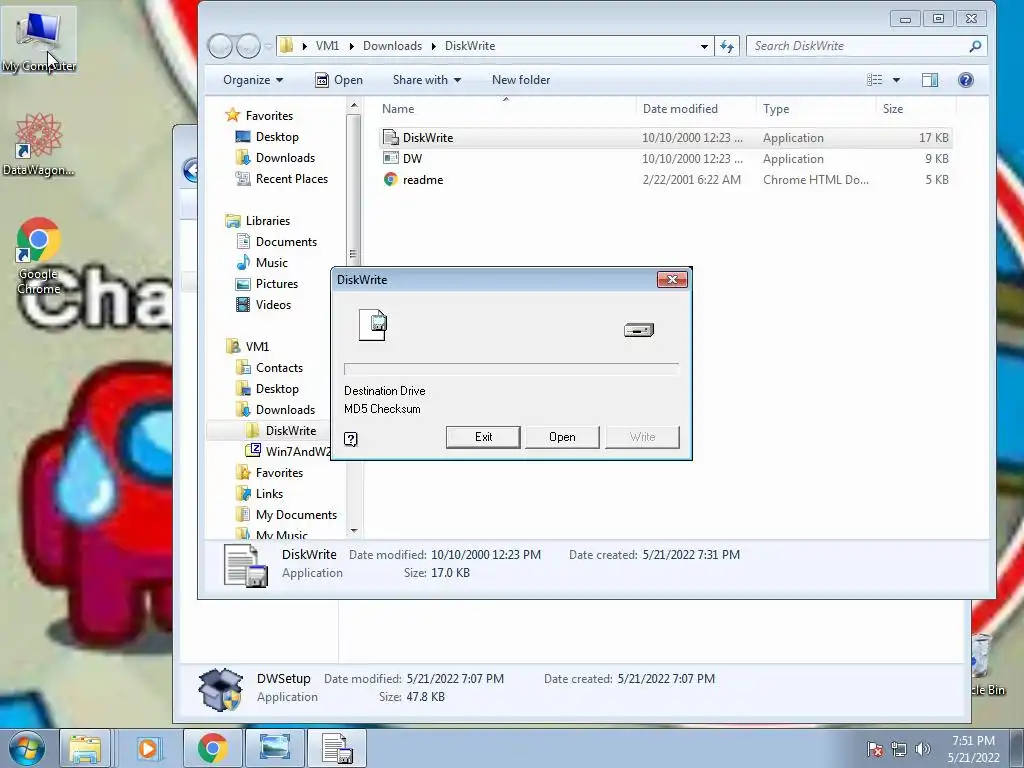Click Open in Explorer toolbar

(x=339, y=80)
